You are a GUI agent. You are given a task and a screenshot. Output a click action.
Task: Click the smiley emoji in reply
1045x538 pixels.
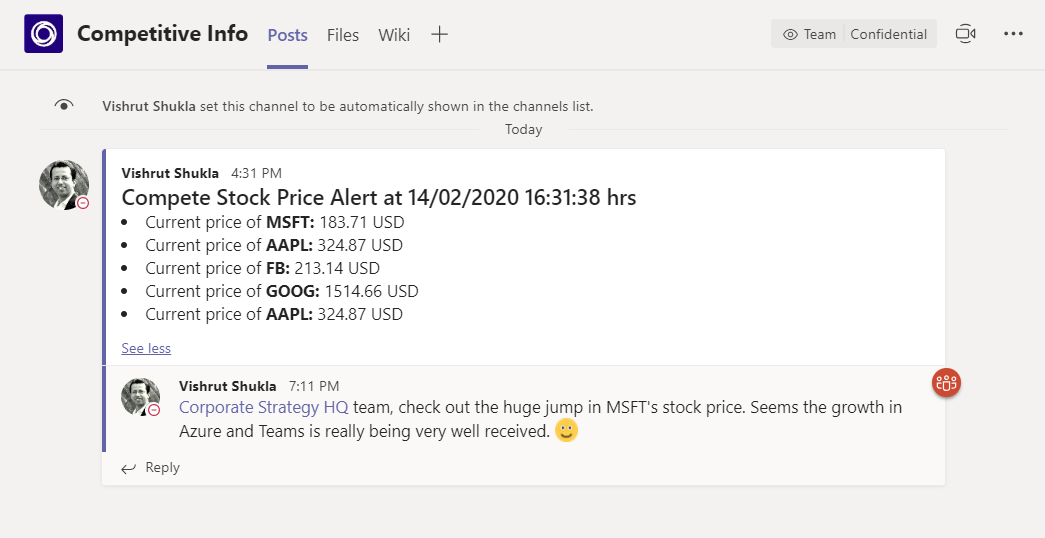pyautogui.click(x=566, y=431)
